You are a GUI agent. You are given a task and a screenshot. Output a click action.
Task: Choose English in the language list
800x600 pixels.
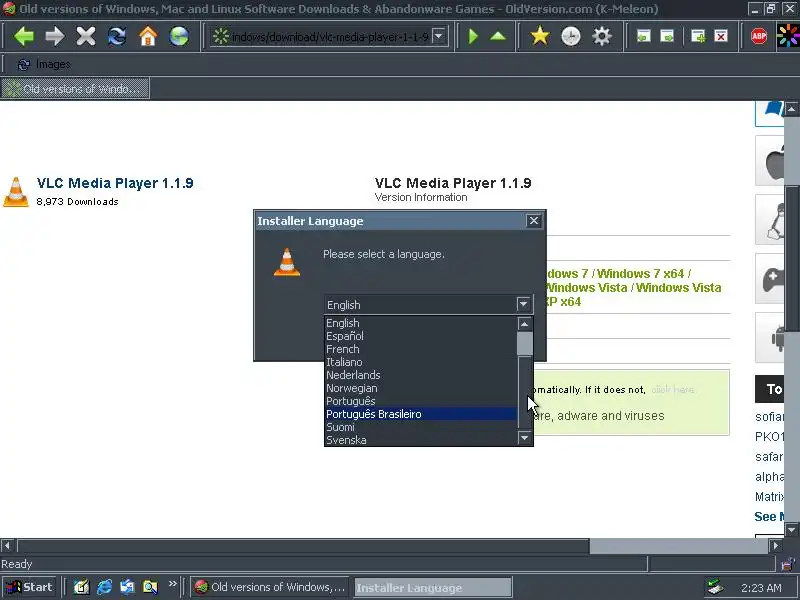coord(421,323)
